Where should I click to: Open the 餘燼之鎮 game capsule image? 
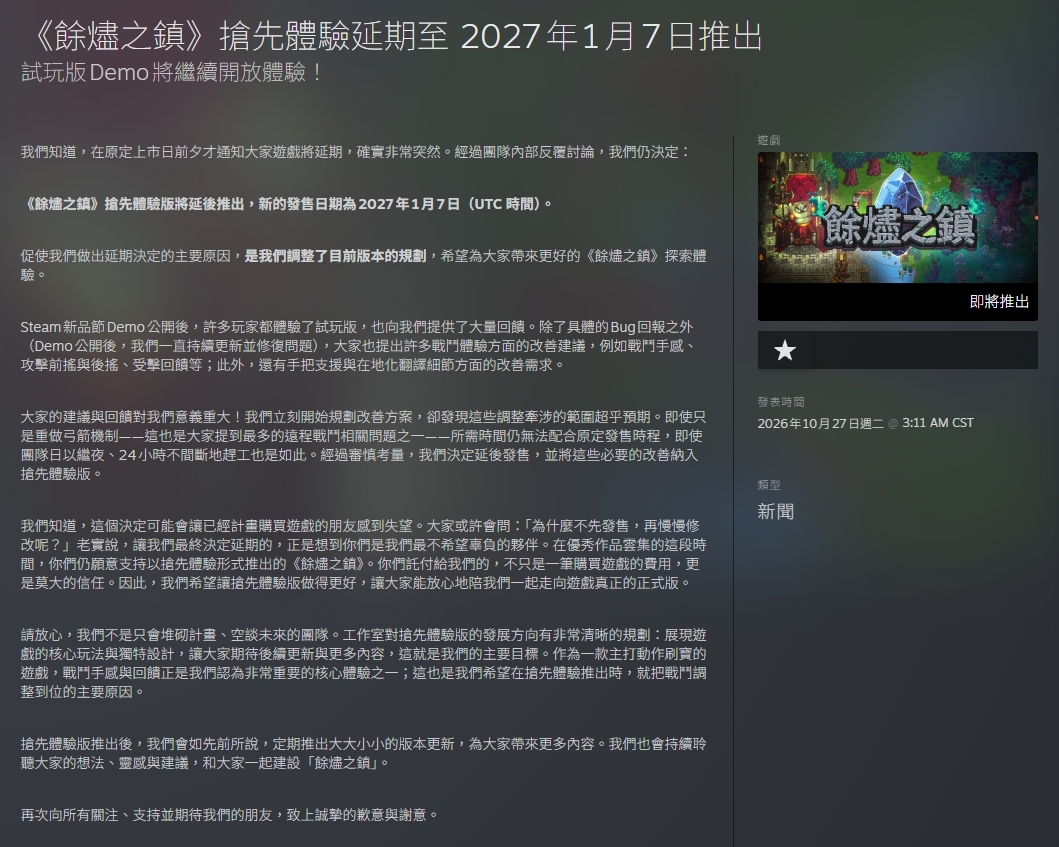(898, 217)
